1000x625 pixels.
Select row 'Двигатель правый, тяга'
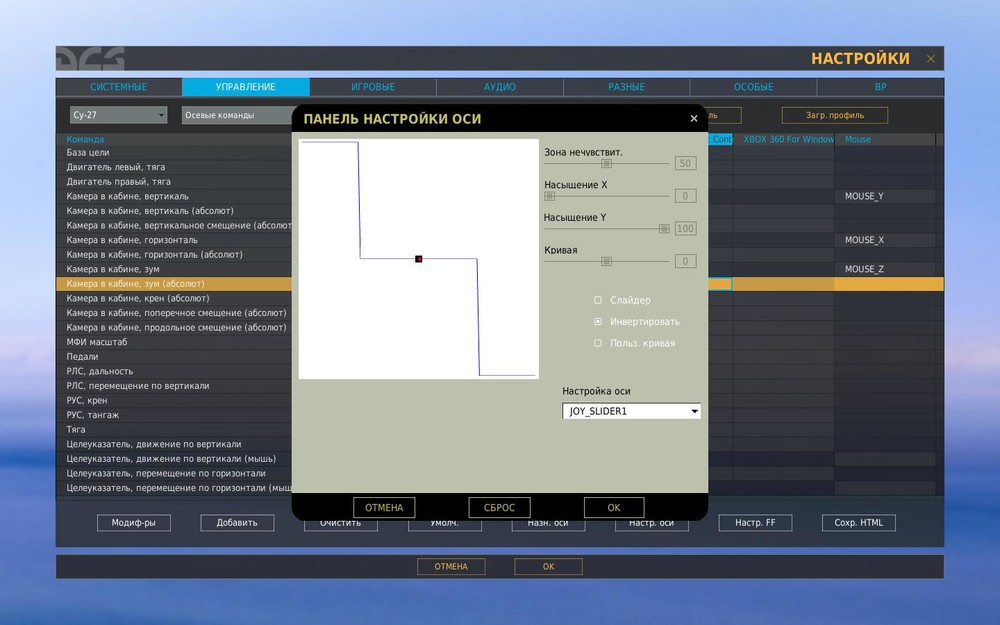pos(173,182)
